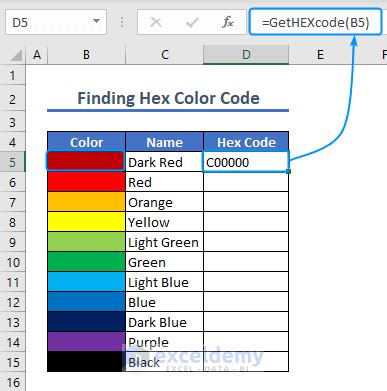The height and width of the screenshot is (391, 387).
Task: Select the 'Finding Hex Color Code' title
Action: click(x=168, y=98)
